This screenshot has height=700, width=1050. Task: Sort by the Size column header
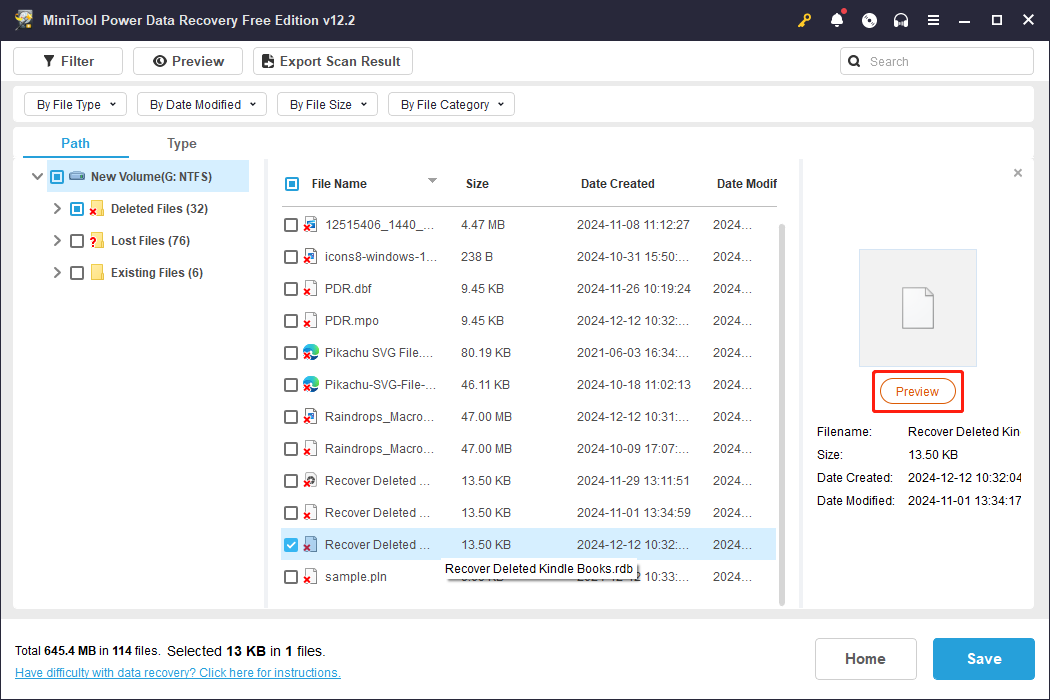pos(477,184)
